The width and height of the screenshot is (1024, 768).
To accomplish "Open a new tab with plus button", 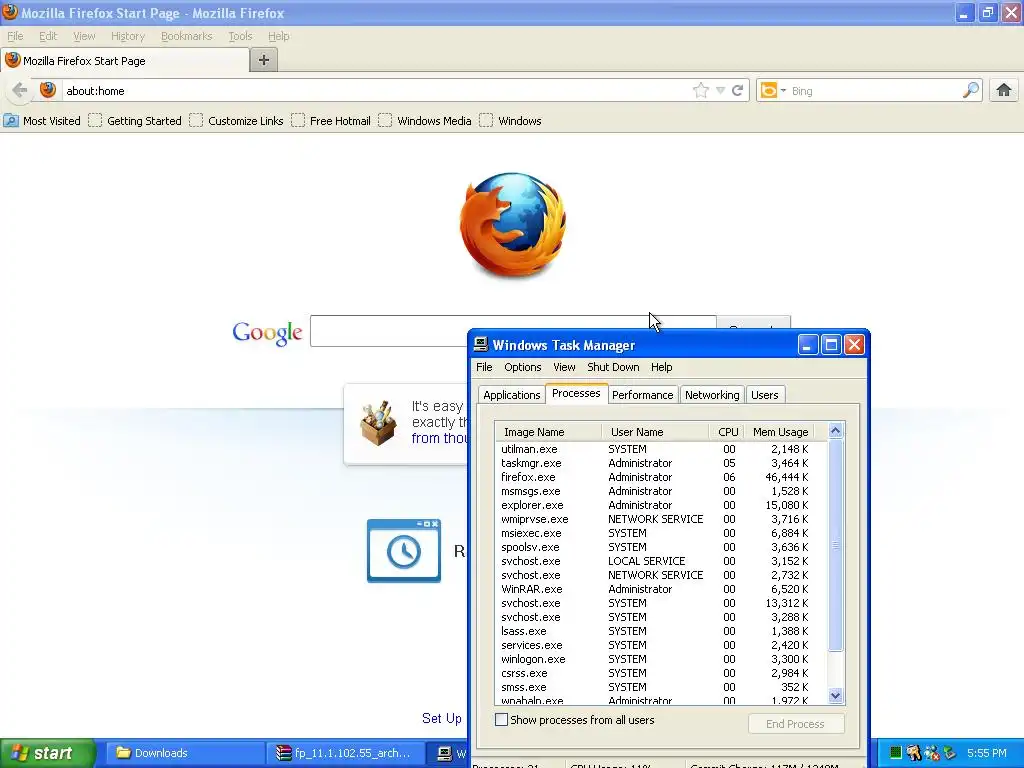I will pyautogui.click(x=264, y=60).
